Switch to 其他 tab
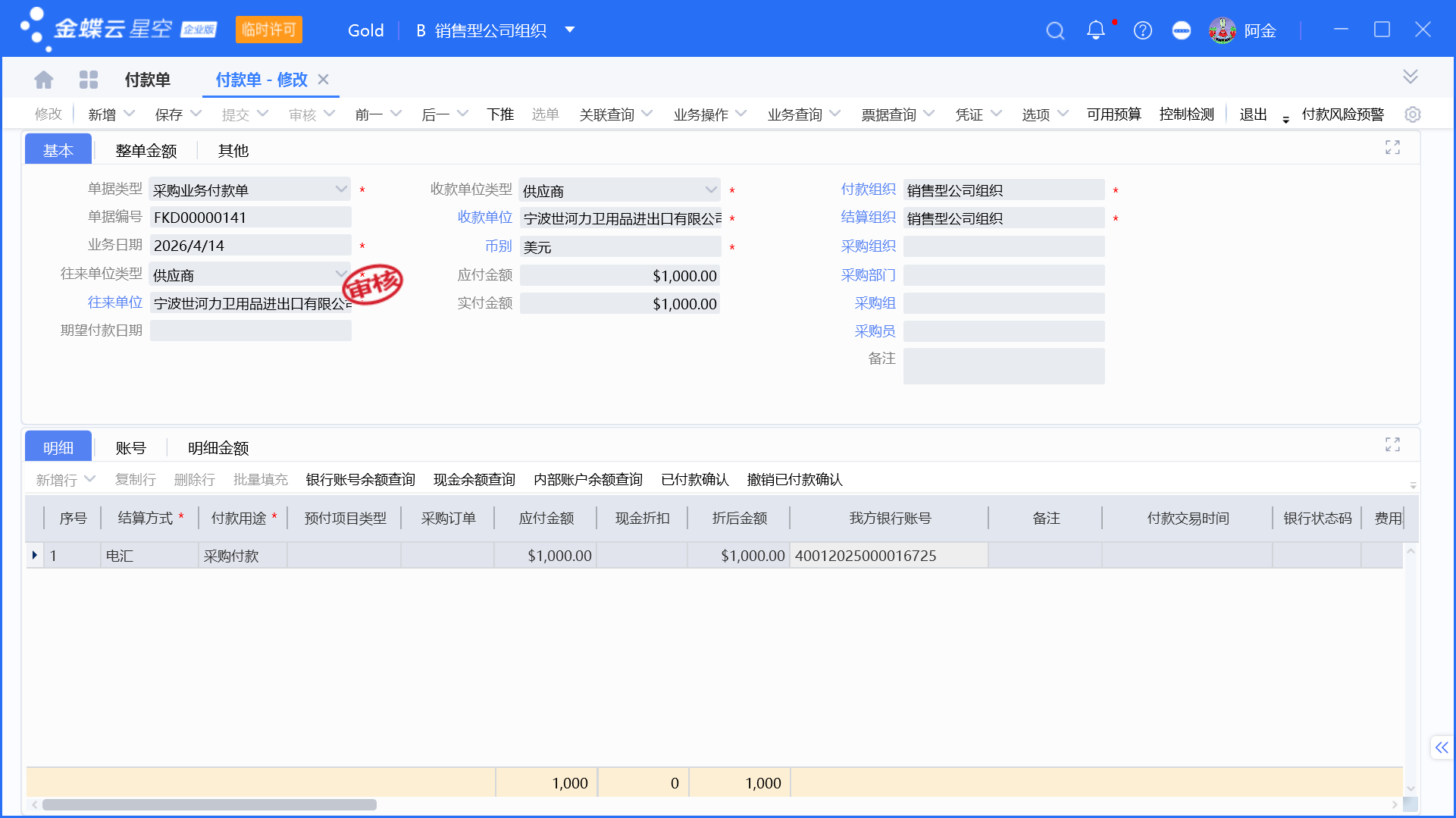The width and height of the screenshot is (1456, 818). [233, 150]
